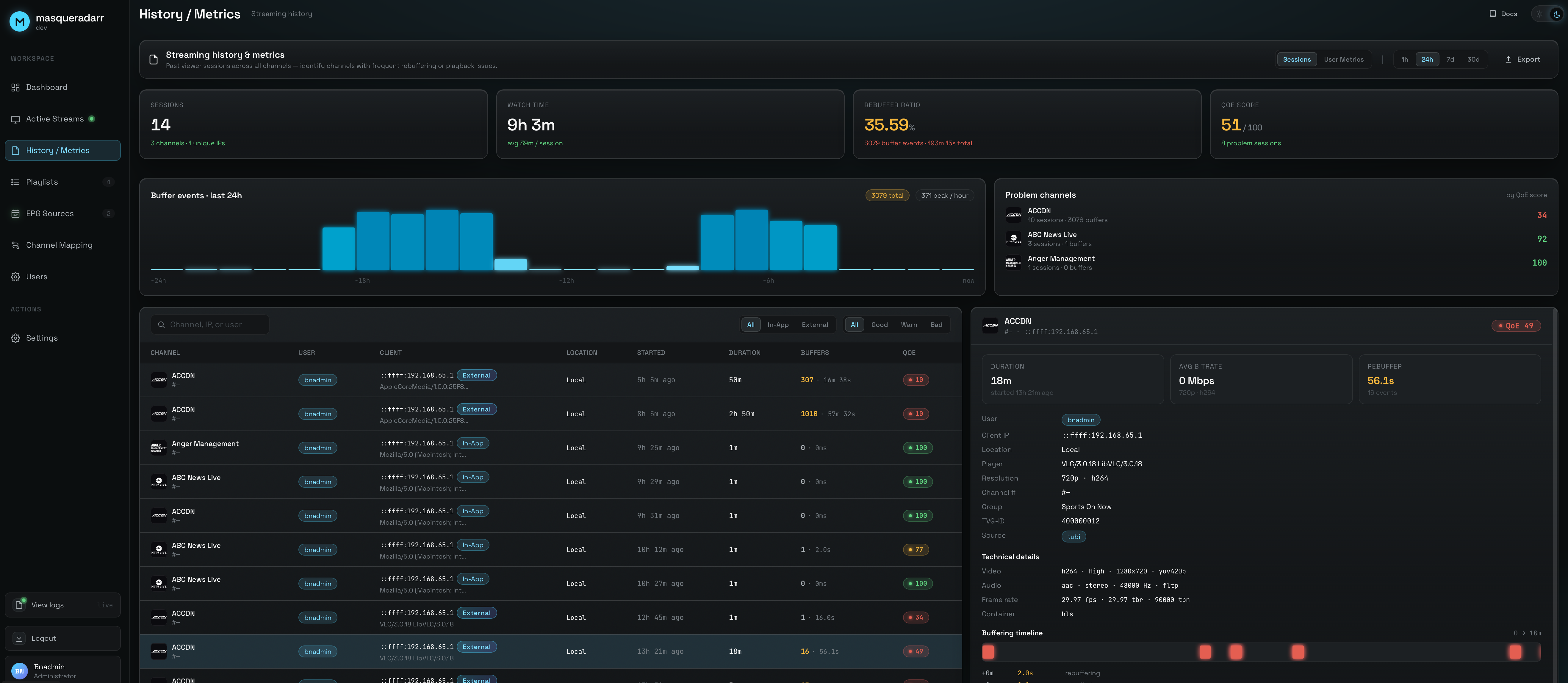Open Dashboard from the sidebar
The image size is (1568, 683).
point(63,87)
